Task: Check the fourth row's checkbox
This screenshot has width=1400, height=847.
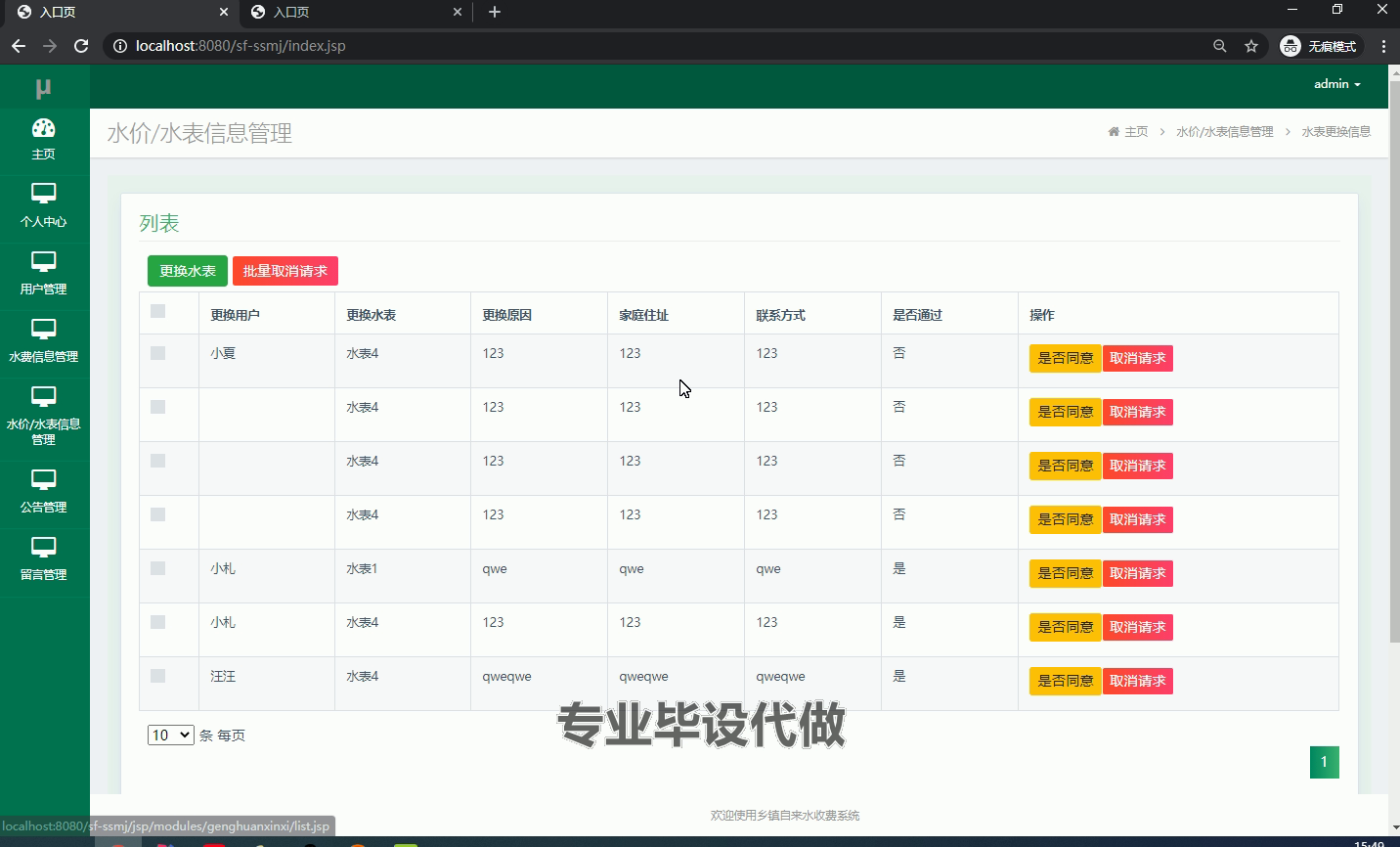Action: [x=157, y=514]
